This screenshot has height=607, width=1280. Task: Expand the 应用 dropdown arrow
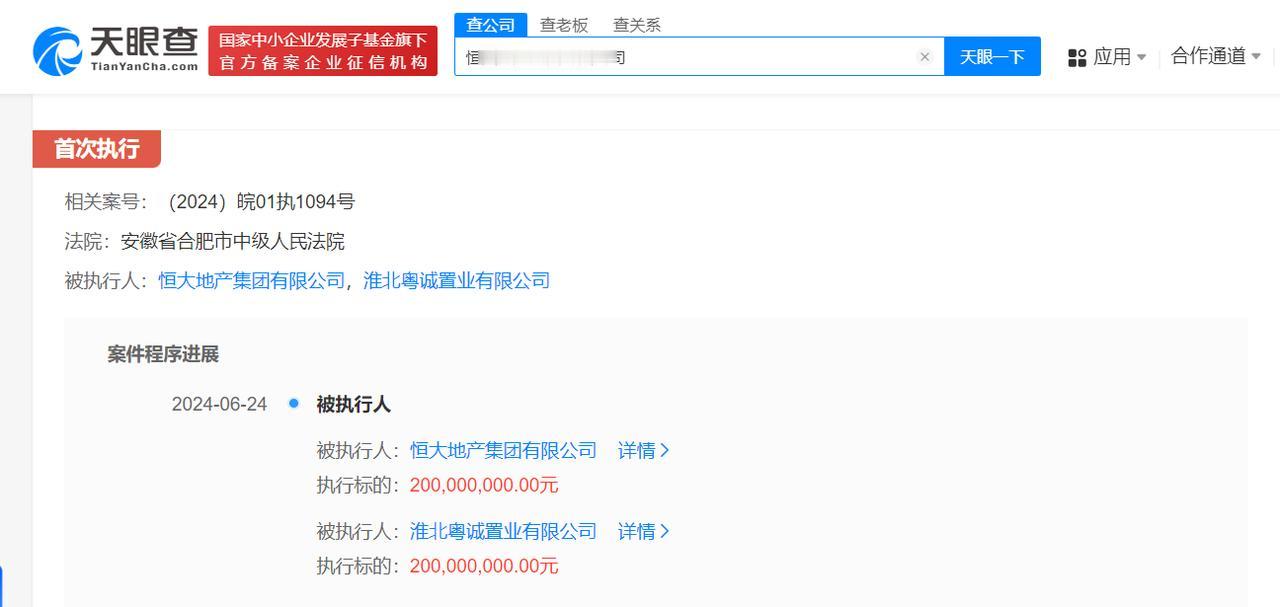point(1142,58)
